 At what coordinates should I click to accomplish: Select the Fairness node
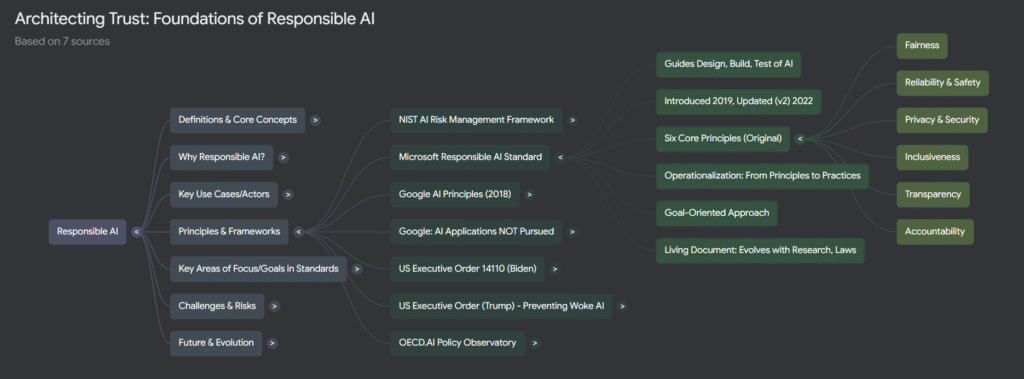(921, 46)
